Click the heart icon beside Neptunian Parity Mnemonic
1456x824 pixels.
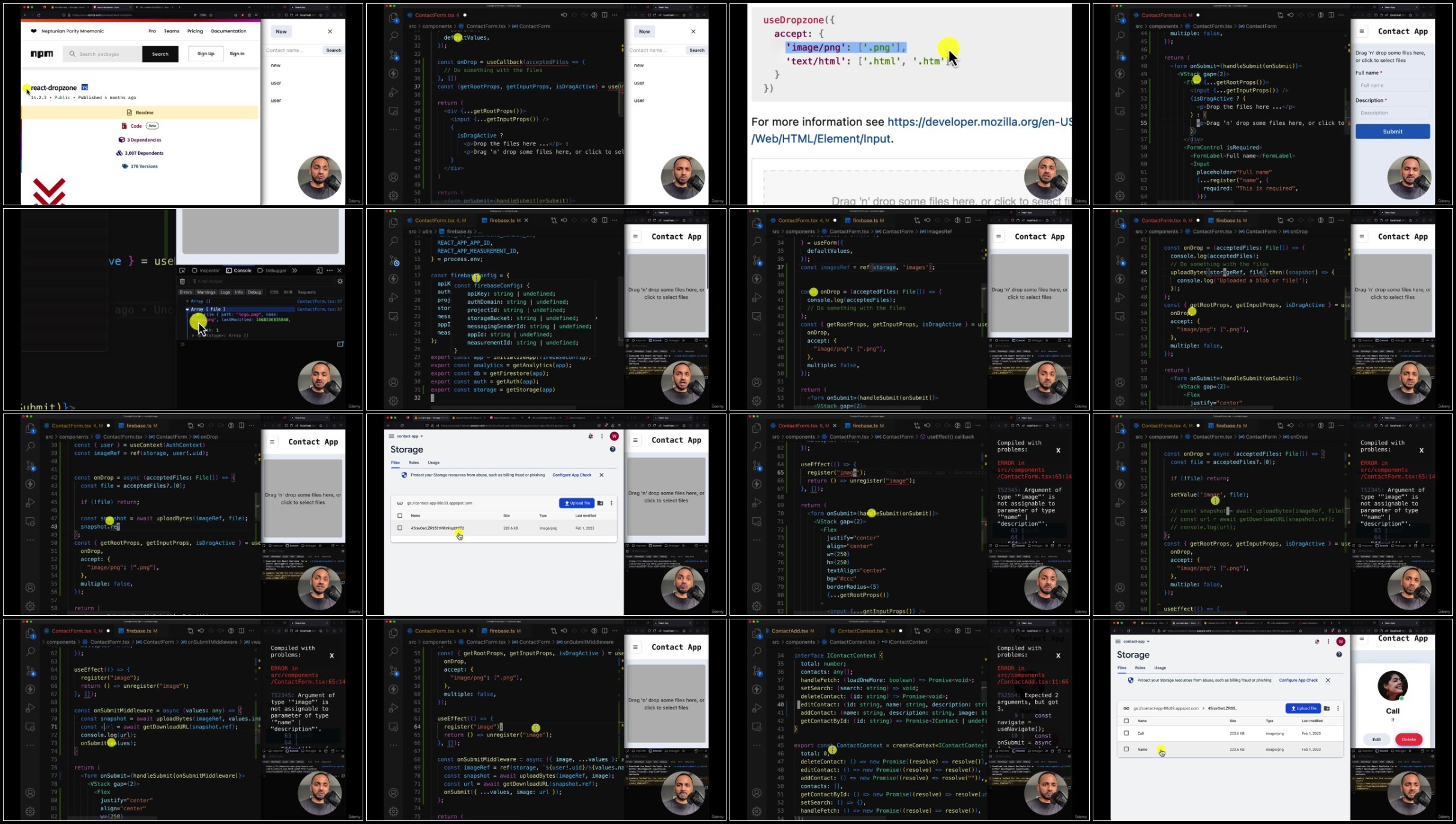(x=34, y=31)
